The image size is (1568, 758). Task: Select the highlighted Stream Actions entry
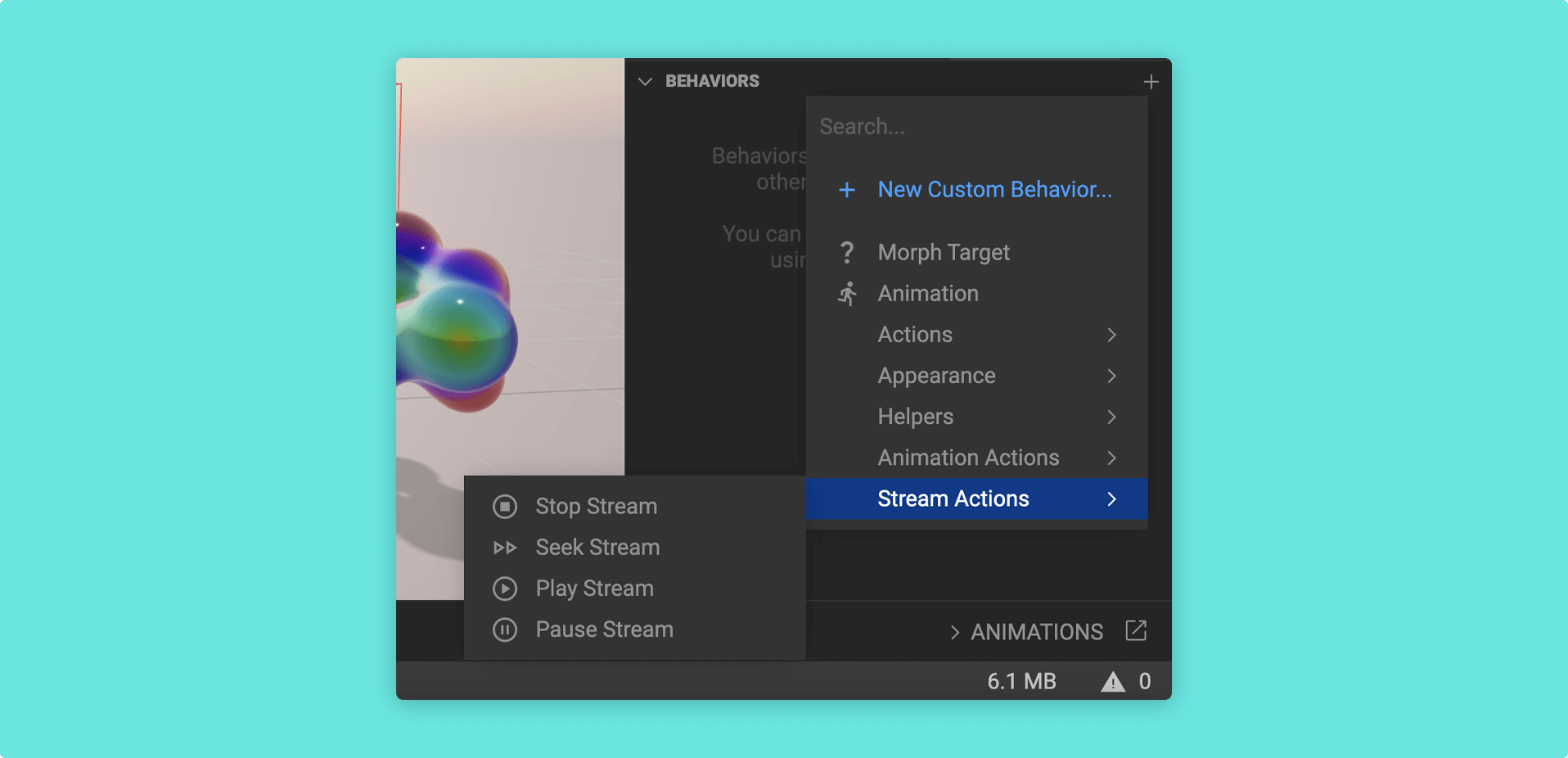pos(976,499)
